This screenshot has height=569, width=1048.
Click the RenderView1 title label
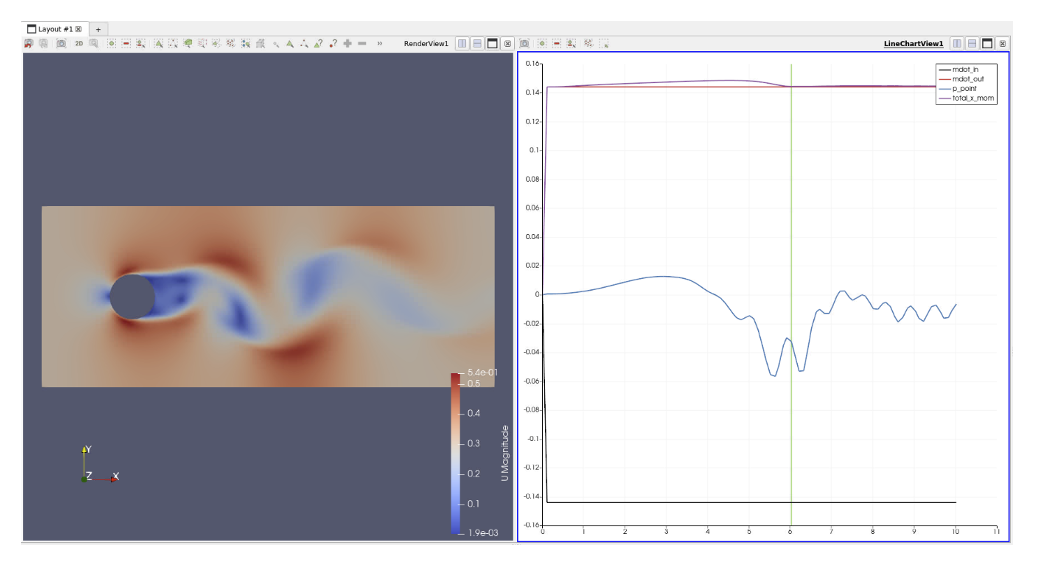[x=425, y=44]
